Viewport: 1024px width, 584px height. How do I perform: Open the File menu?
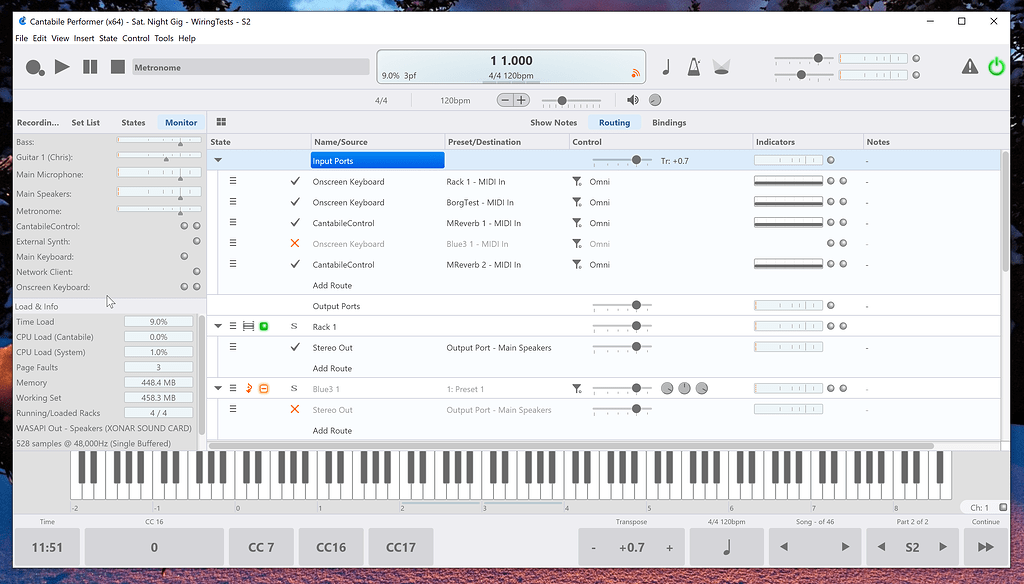[x=22, y=38]
